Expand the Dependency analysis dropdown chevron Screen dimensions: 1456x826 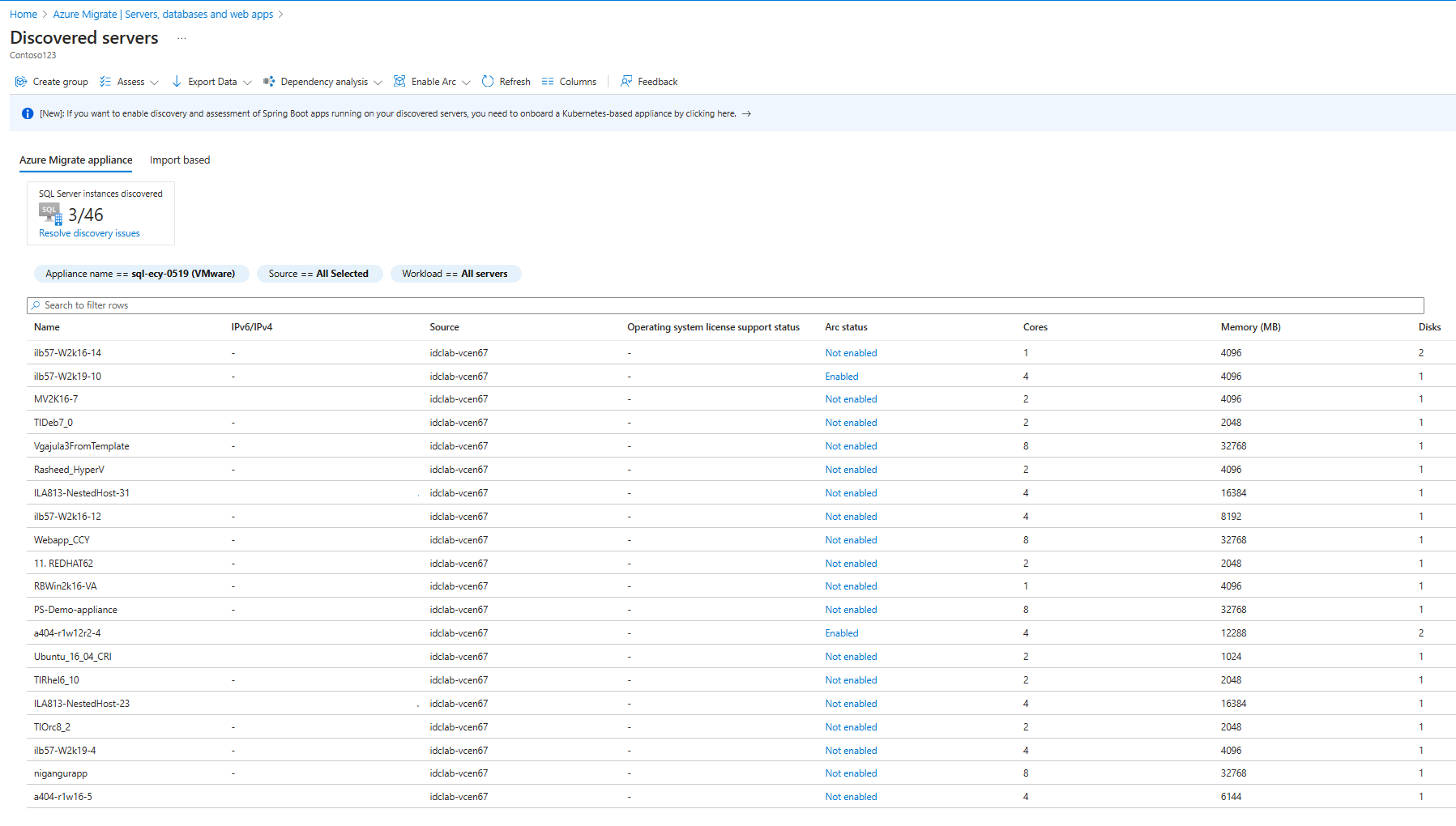[378, 83]
